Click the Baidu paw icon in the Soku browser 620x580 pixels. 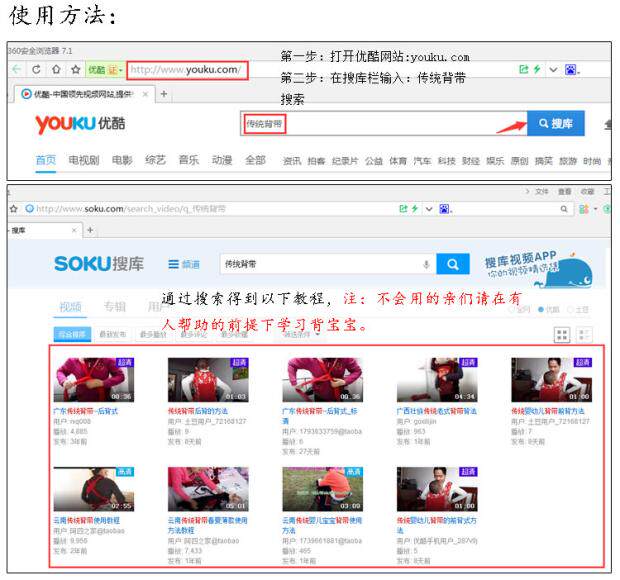[445, 209]
